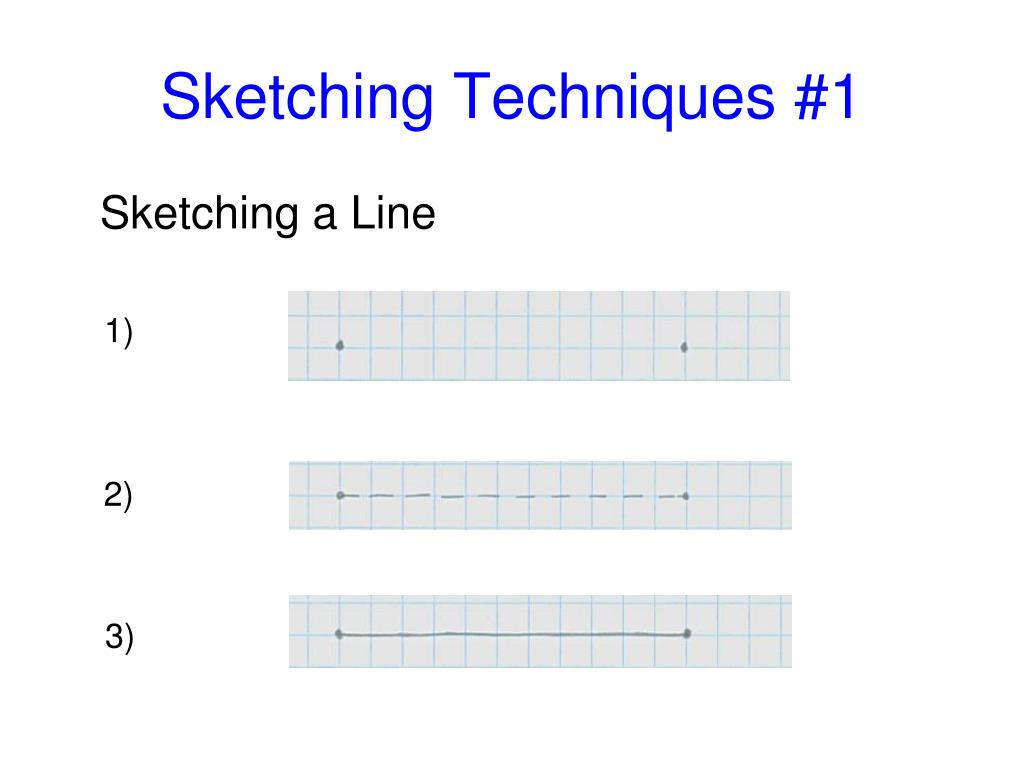The width and height of the screenshot is (1024, 768).
Task: Select the first graph paper image
Action: (539, 336)
